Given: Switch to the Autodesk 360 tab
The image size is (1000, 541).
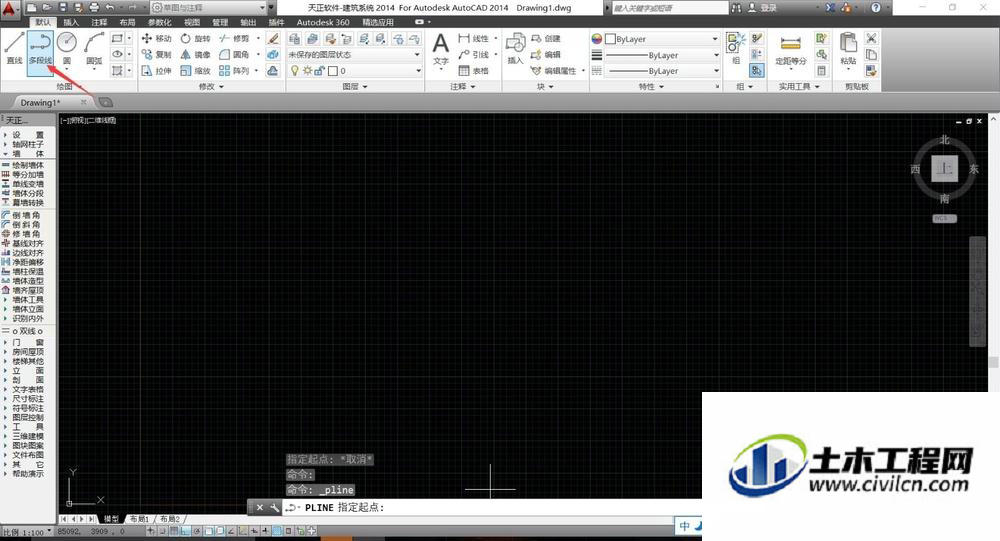Looking at the screenshot, I should pyautogui.click(x=323, y=22).
